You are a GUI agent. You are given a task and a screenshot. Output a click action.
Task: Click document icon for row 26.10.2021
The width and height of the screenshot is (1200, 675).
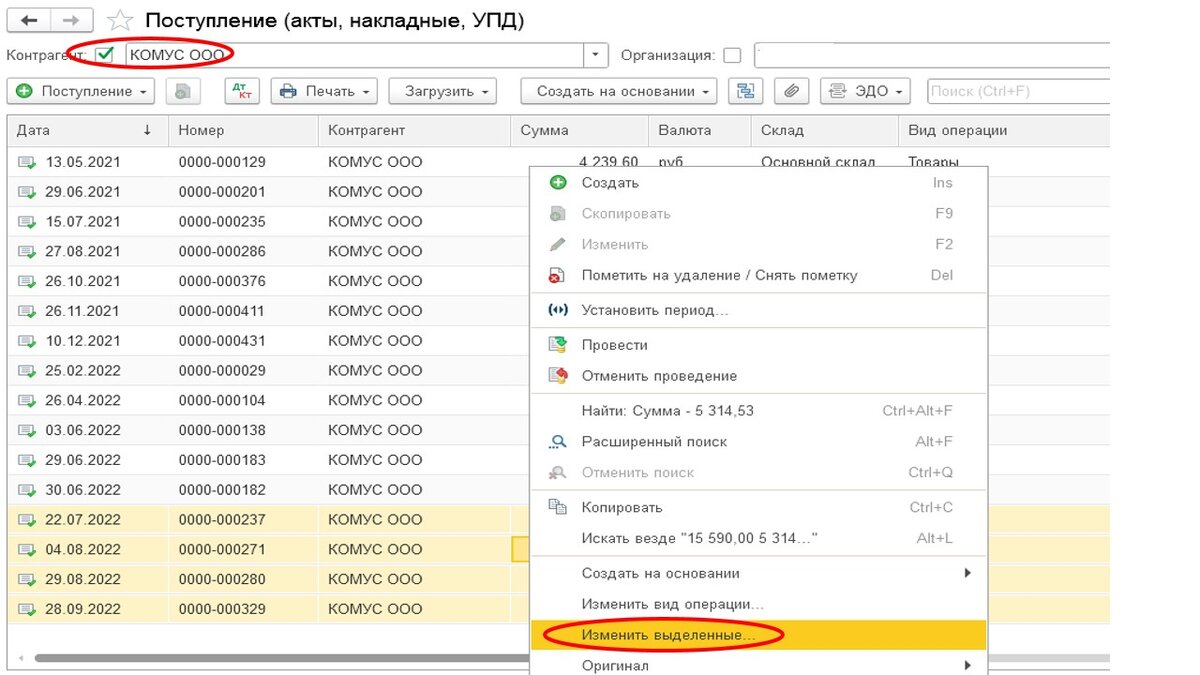tap(26, 281)
